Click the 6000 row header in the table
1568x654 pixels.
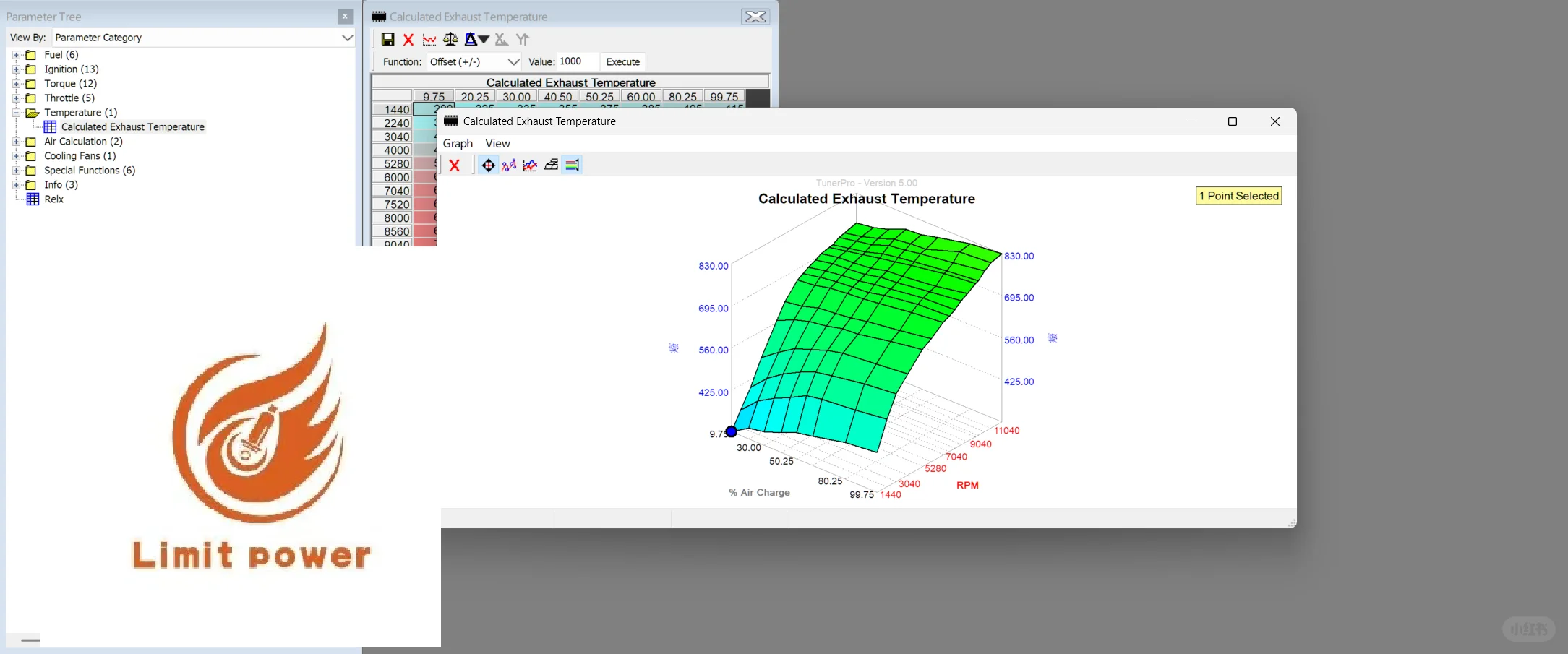pyautogui.click(x=393, y=178)
